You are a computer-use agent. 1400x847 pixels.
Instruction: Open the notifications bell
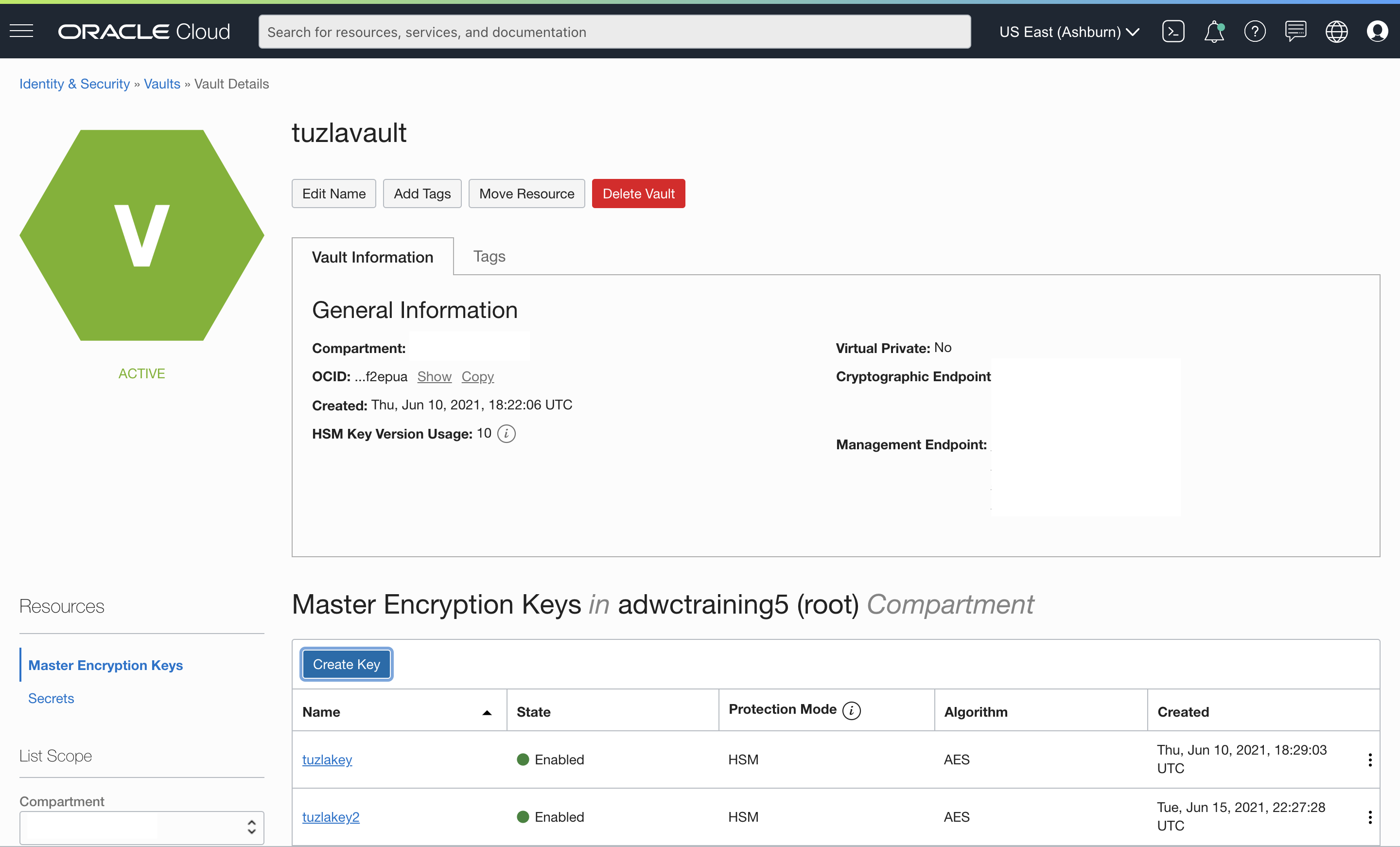tap(1214, 31)
